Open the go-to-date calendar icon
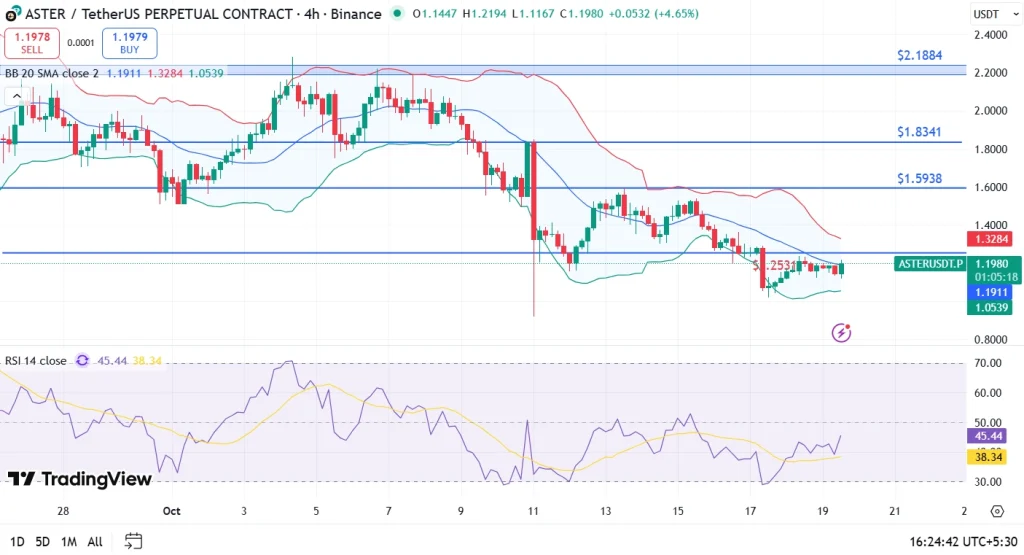This screenshot has height=555, width=1024. pos(133,541)
